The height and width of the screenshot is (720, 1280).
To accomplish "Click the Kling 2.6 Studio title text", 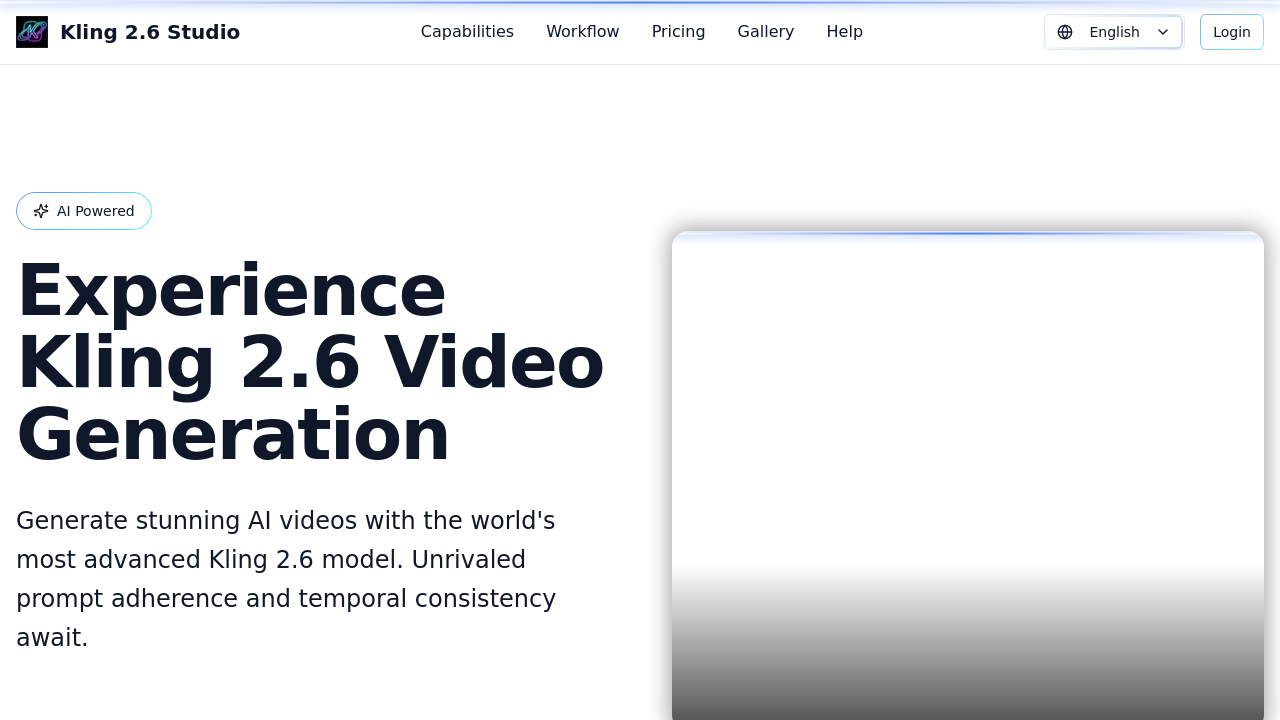I will coord(150,31).
